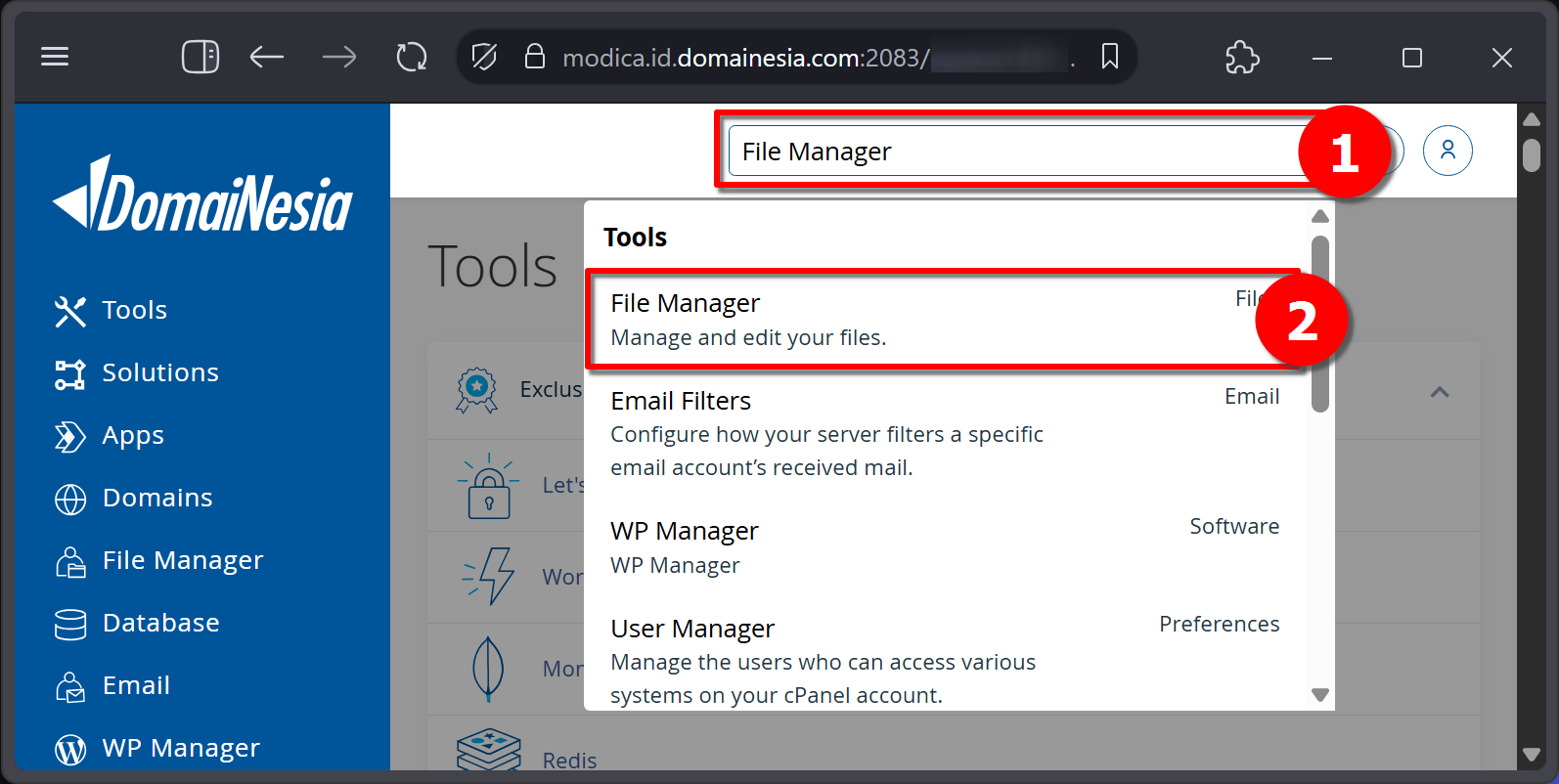1559x784 pixels.
Task: Select User Manager search result
Action: coord(944,660)
